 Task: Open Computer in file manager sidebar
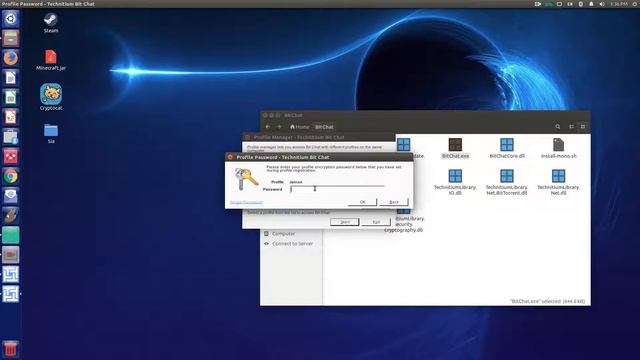(x=283, y=234)
